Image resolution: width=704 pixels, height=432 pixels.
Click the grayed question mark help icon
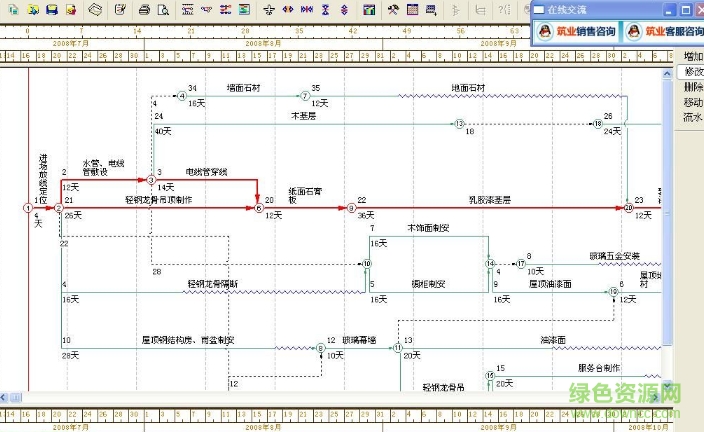coord(504,9)
